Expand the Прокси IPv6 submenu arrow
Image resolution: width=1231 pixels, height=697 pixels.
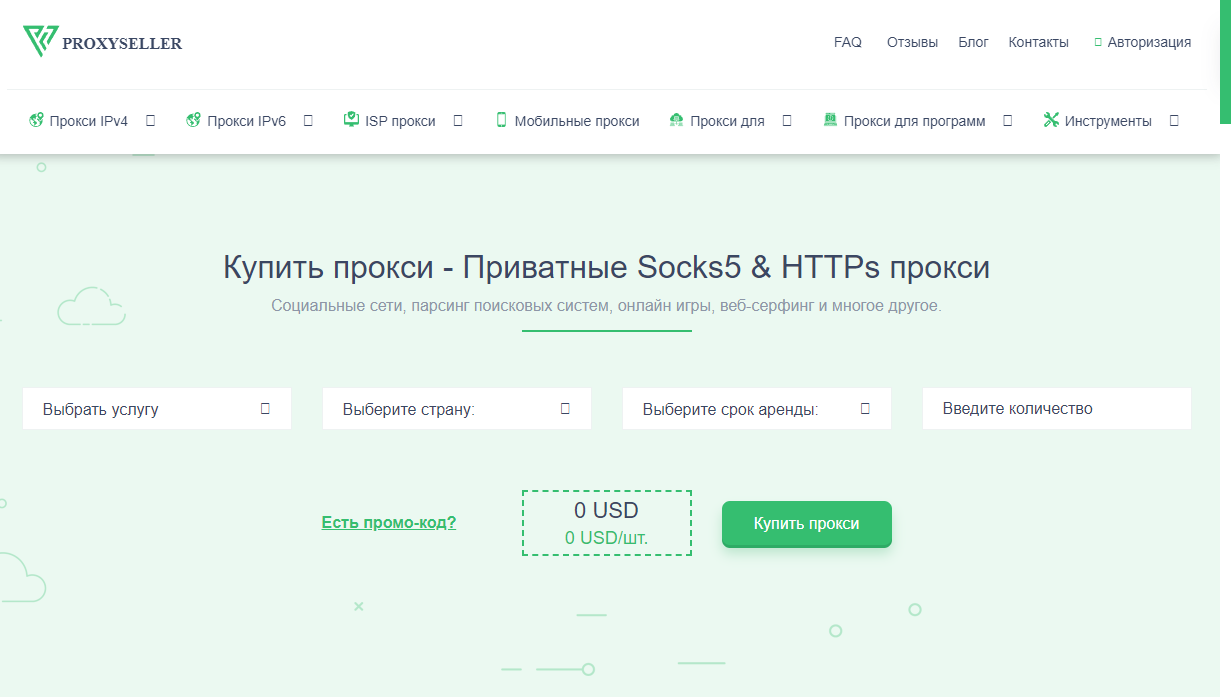pyautogui.click(x=308, y=120)
